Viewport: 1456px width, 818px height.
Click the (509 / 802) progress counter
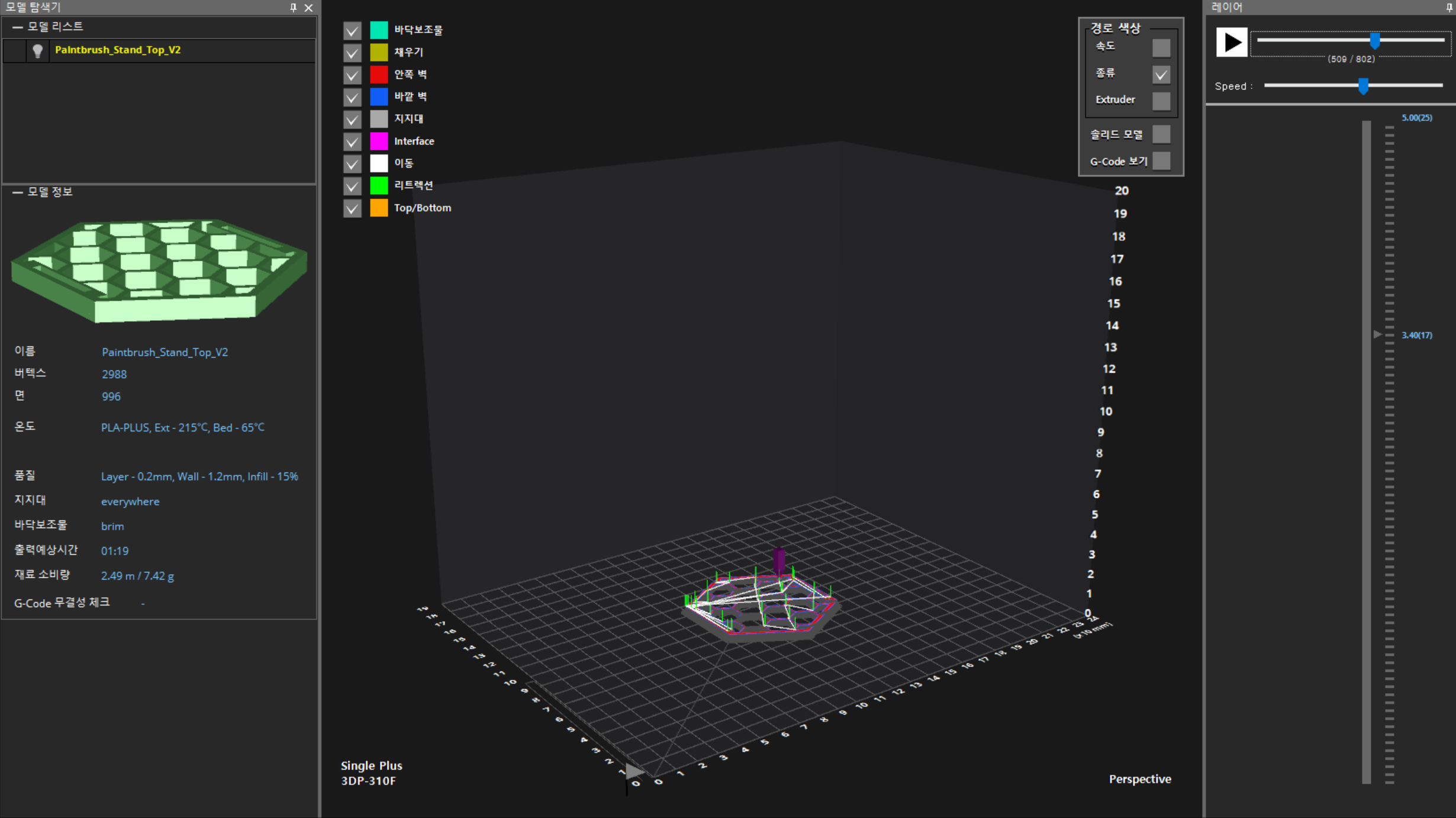[1351, 59]
